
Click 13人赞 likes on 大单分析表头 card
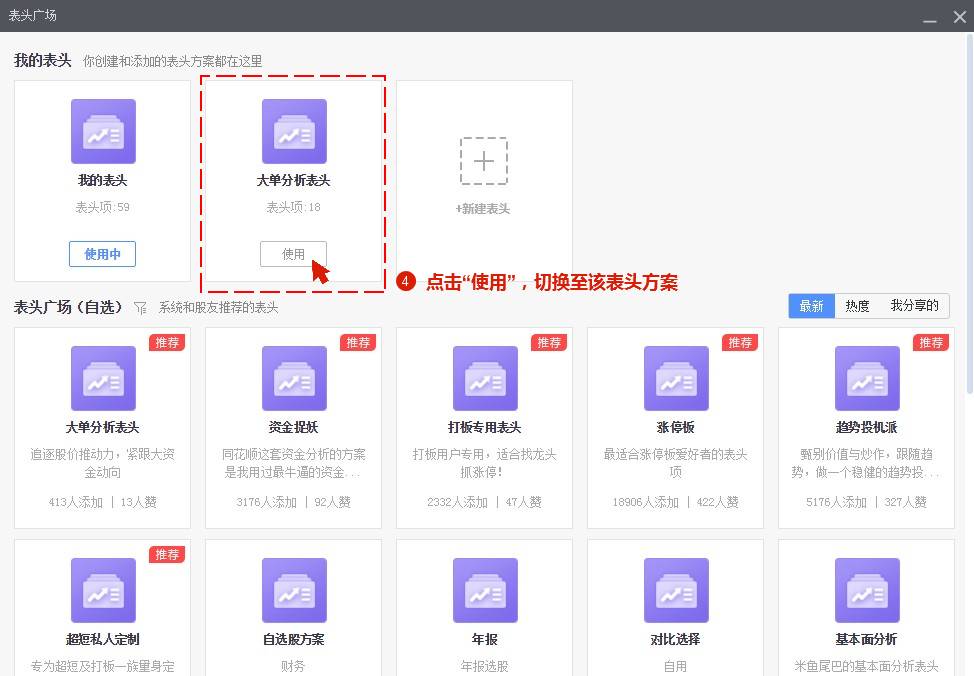pyautogui.click(x=139, y=502)
